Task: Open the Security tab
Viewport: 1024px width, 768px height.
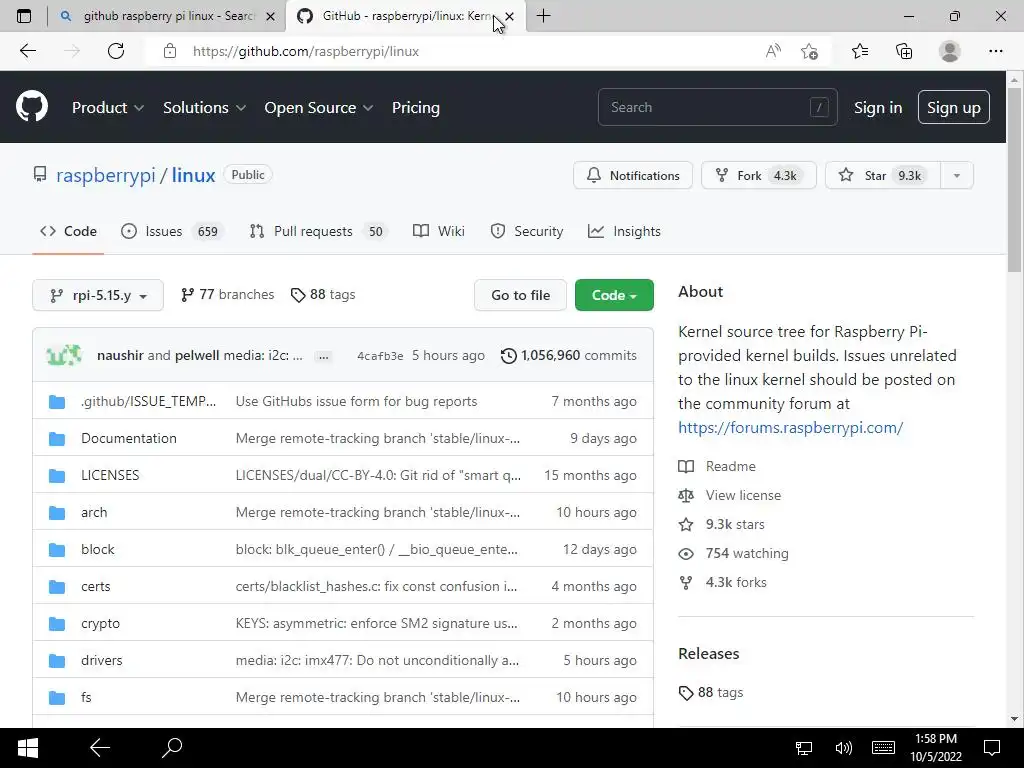Action: click(x=527, y=231)
